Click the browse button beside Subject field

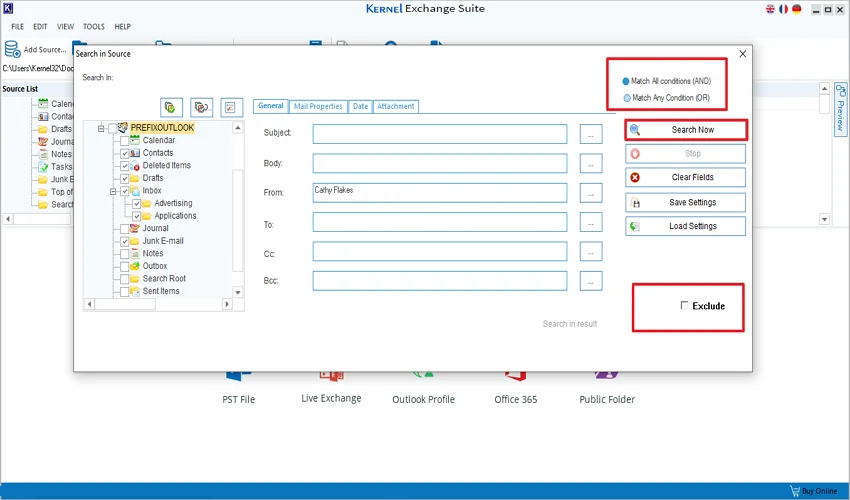pyautogui.click(x=591, y=134)
